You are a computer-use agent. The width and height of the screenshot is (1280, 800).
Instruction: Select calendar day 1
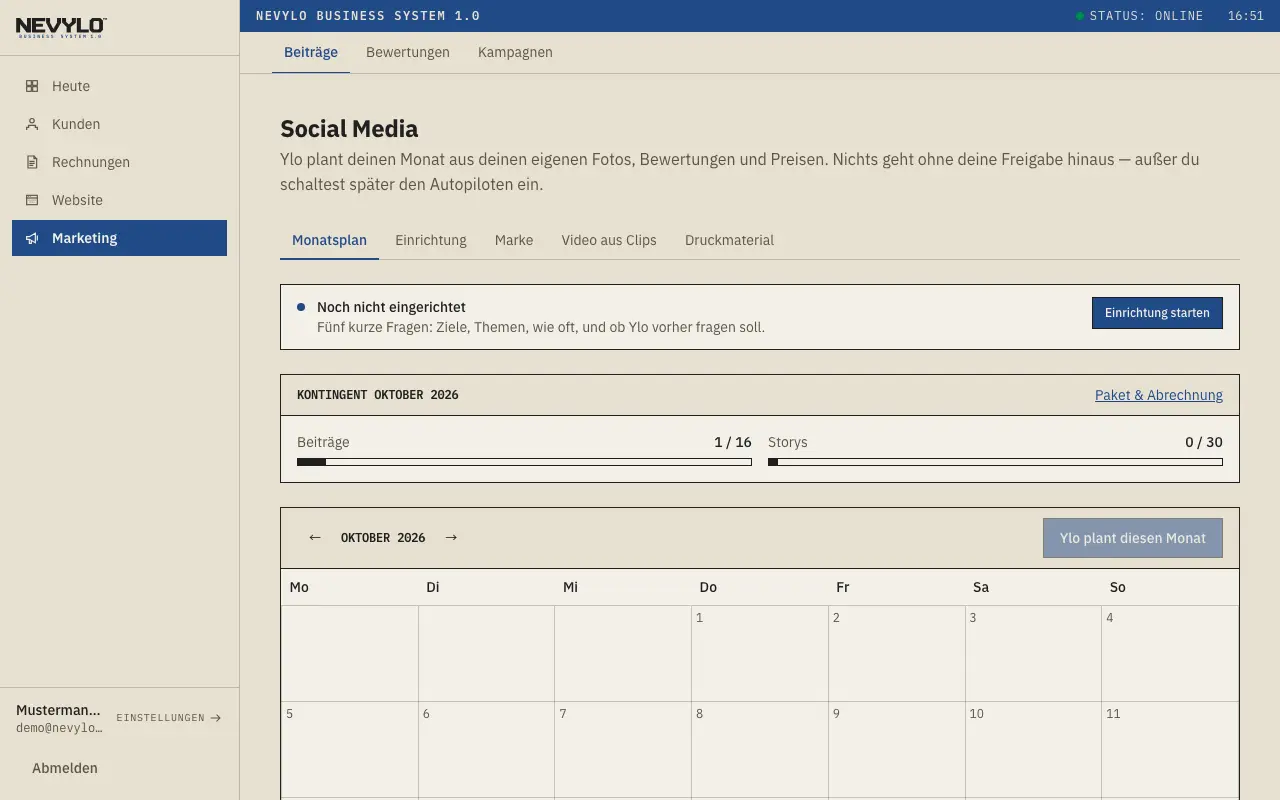click(759, 653)
